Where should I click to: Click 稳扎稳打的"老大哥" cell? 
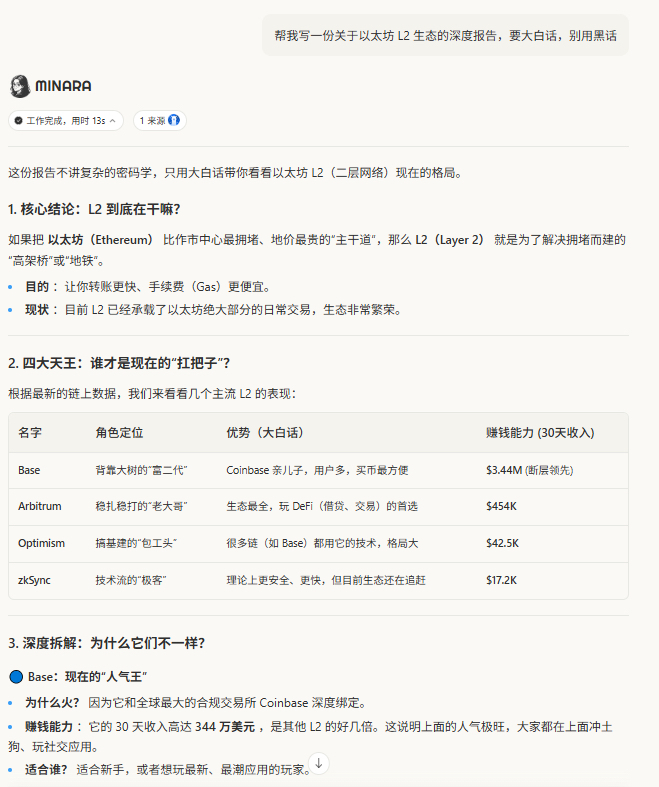tap(141, 506)
